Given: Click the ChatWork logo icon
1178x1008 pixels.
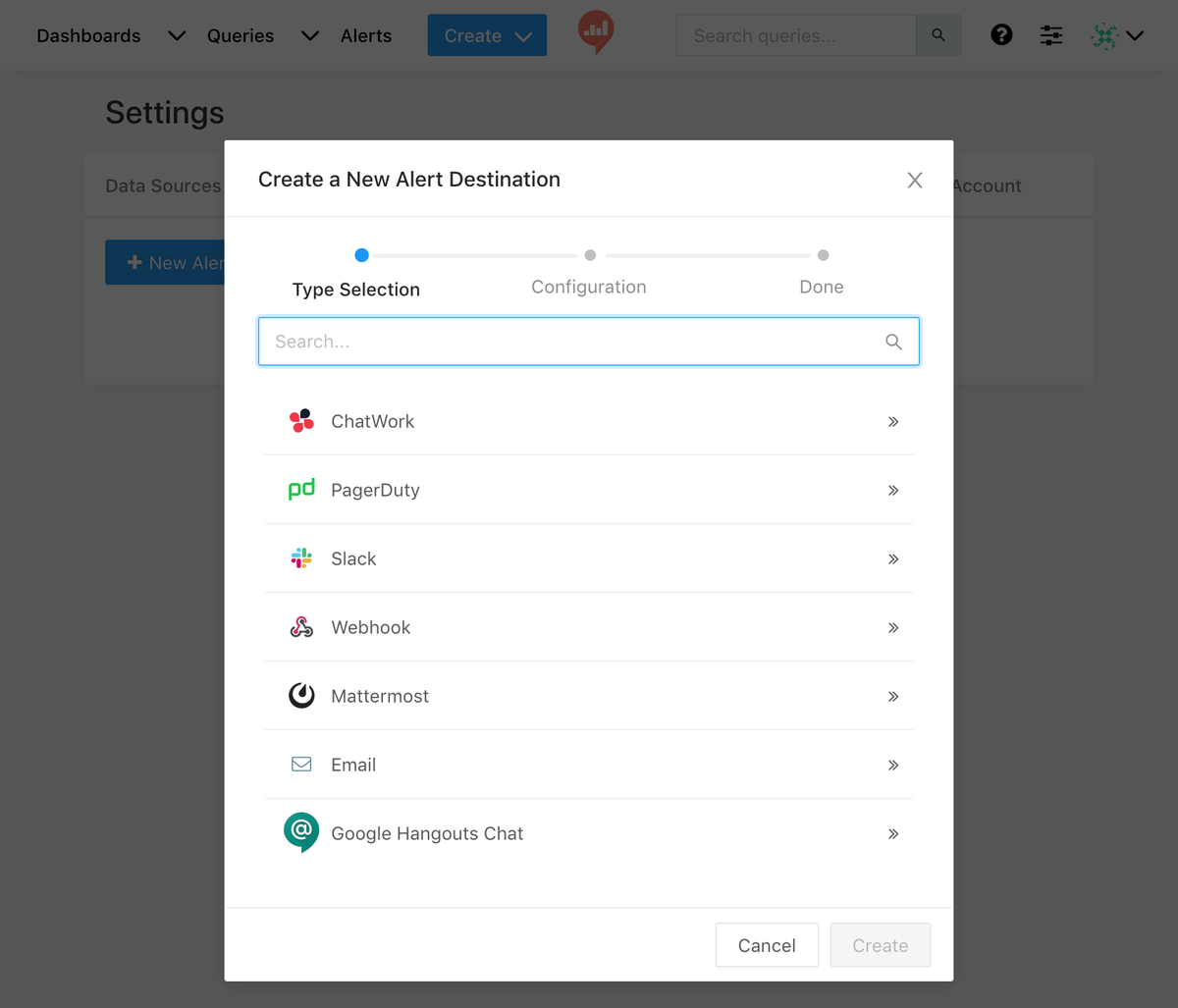Looking at the screenshot, I should coord(301,421).
